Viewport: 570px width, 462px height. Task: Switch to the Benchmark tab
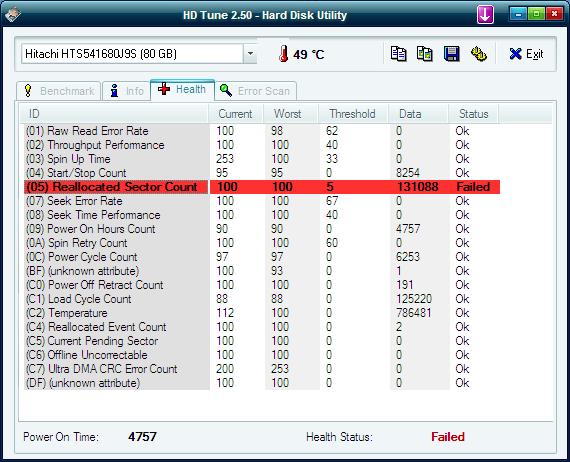[58, 91]
